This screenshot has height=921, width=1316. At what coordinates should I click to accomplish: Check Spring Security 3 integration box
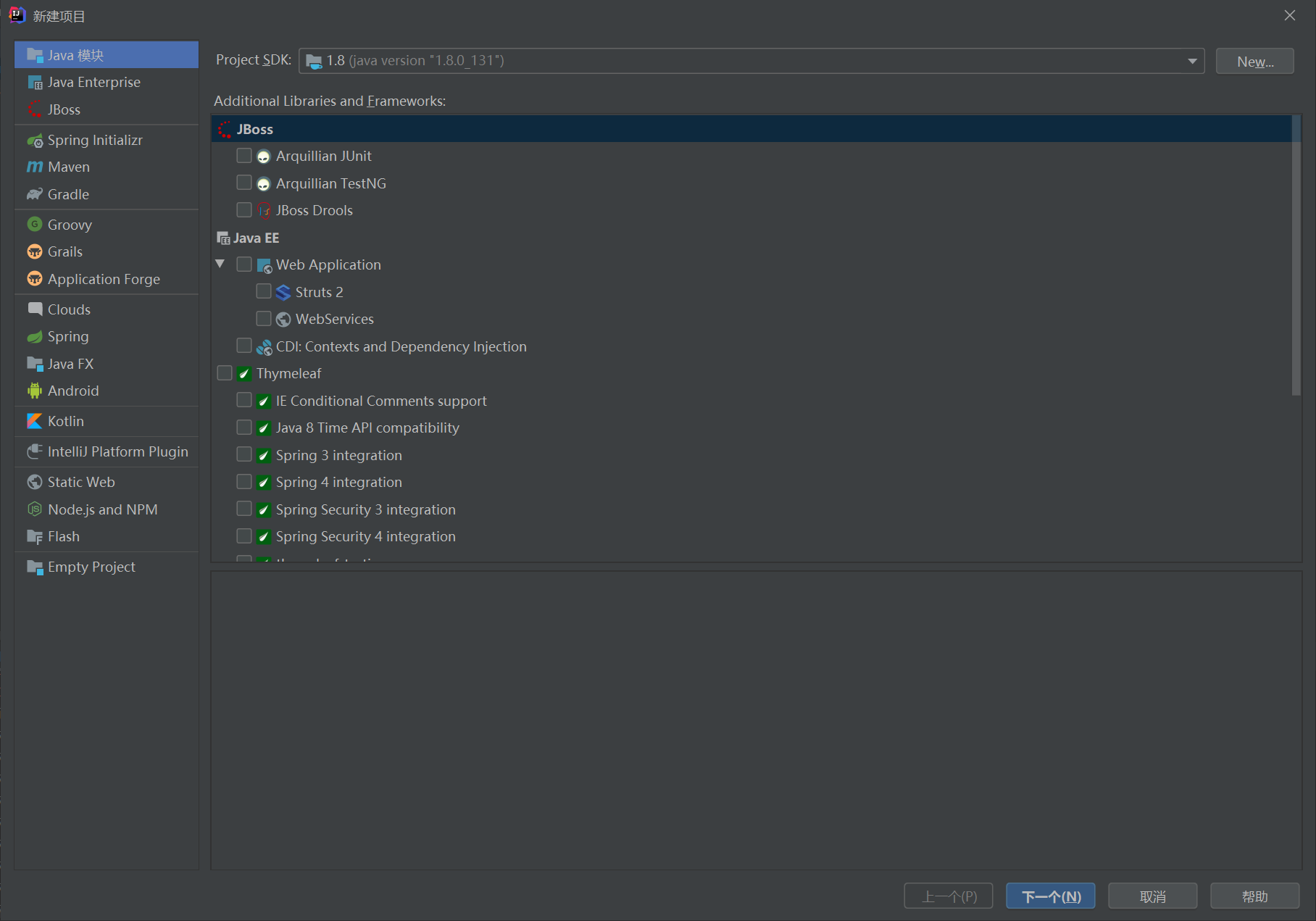(244, 509)
